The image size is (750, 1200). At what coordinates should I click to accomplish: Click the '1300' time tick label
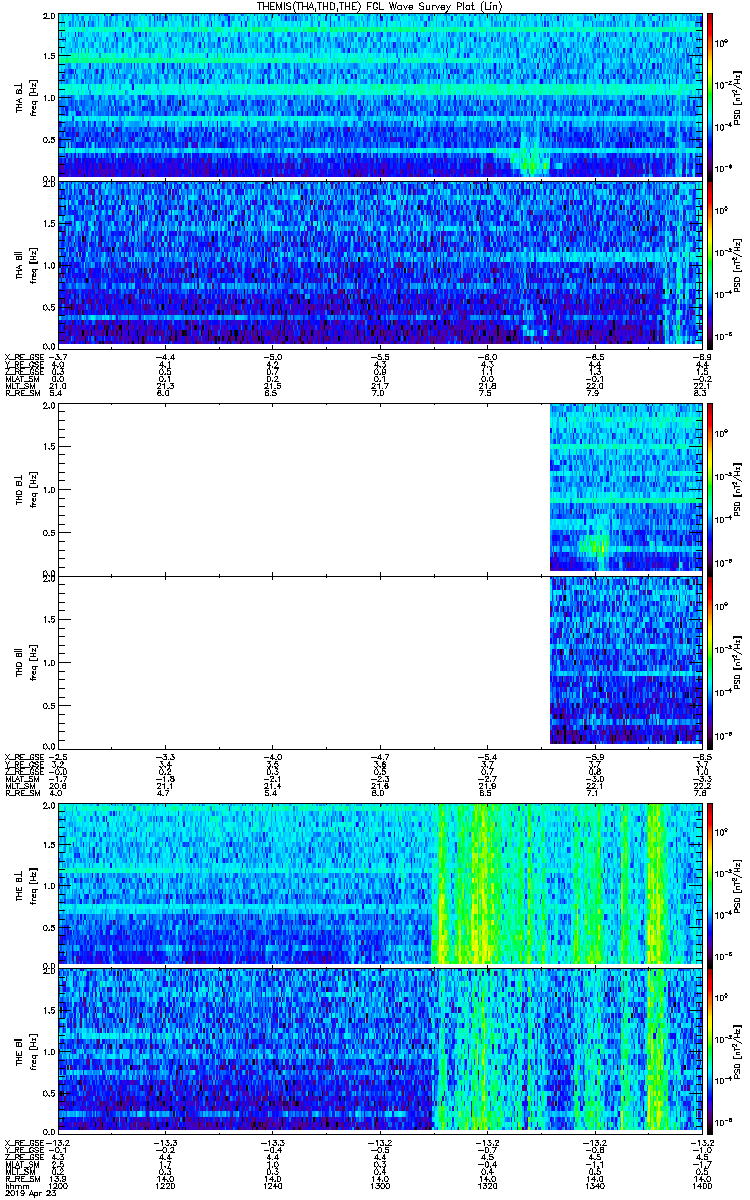point(380,1184)
